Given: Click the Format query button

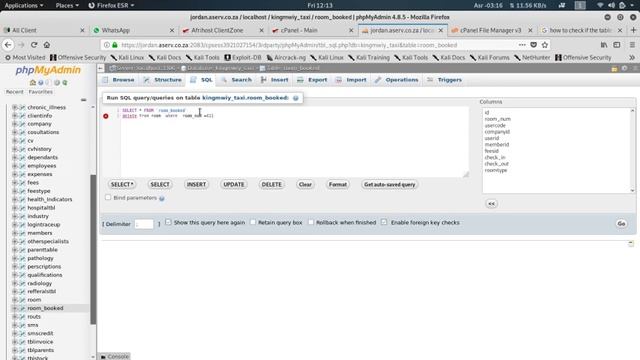Looking at the screenshot, I should (x=338, y=184).
